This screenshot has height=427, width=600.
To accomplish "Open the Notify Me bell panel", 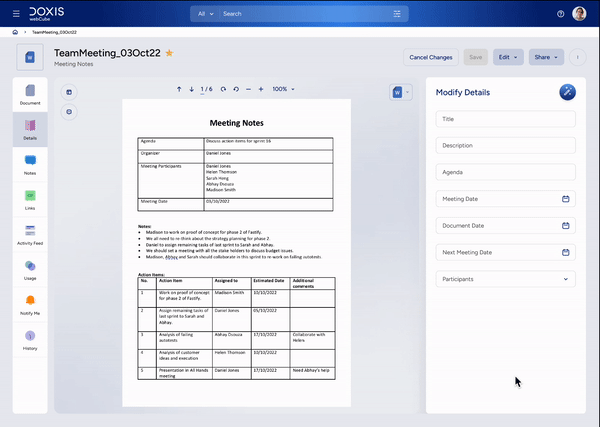I will pos(30,305).
